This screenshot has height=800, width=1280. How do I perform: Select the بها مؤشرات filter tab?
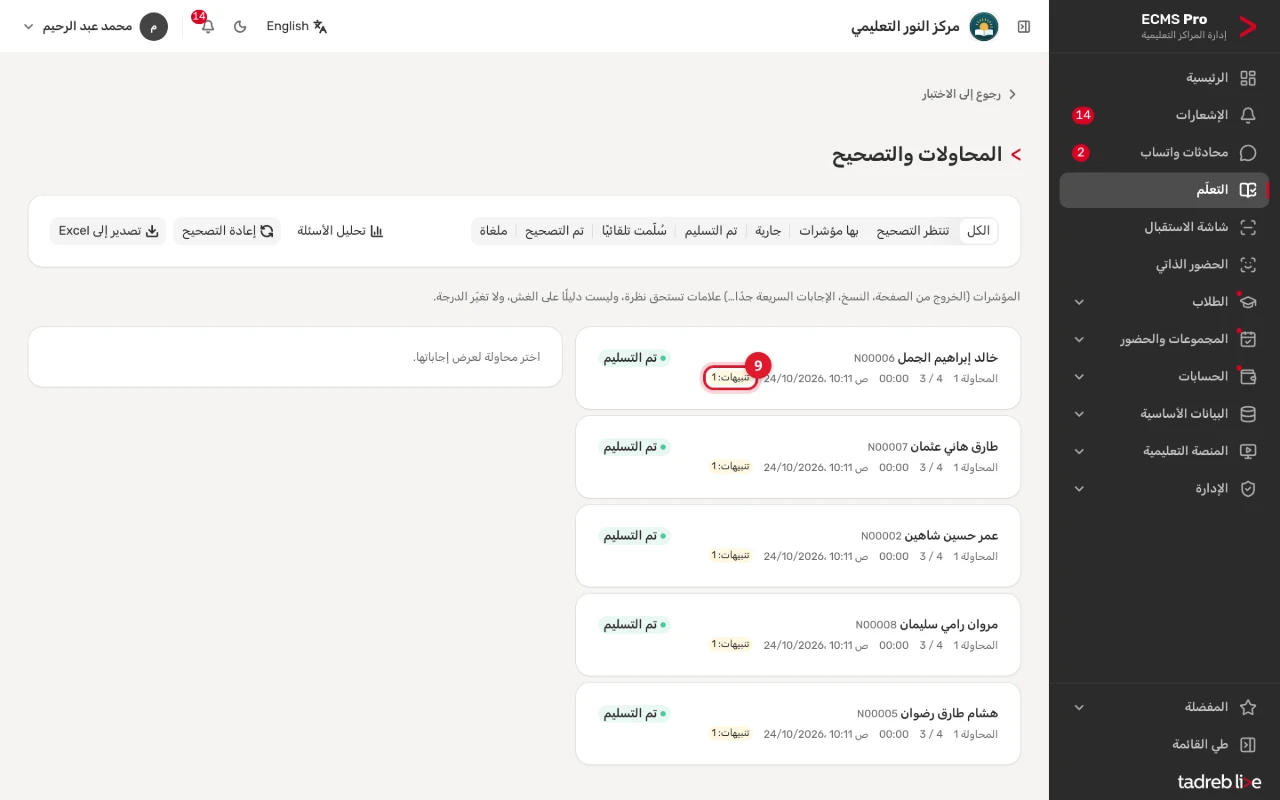pos(829,231)
